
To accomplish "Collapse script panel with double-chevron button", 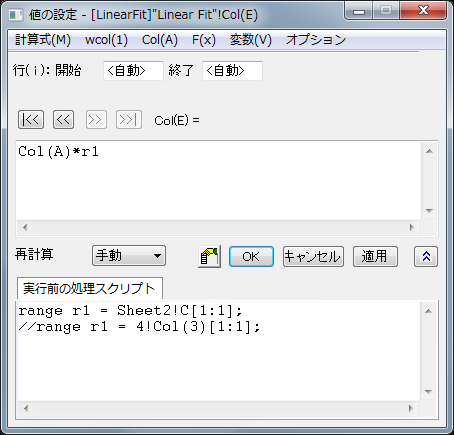I will click(426, 257).
